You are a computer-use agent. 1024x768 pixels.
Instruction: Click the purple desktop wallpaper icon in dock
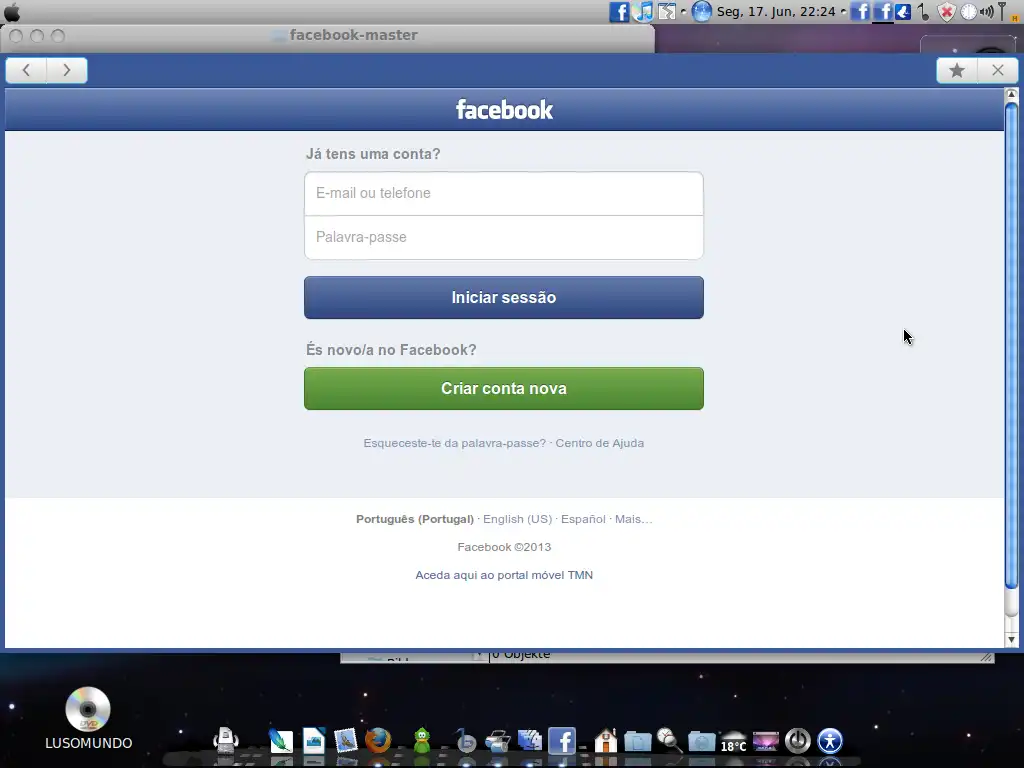pos(765,741)
